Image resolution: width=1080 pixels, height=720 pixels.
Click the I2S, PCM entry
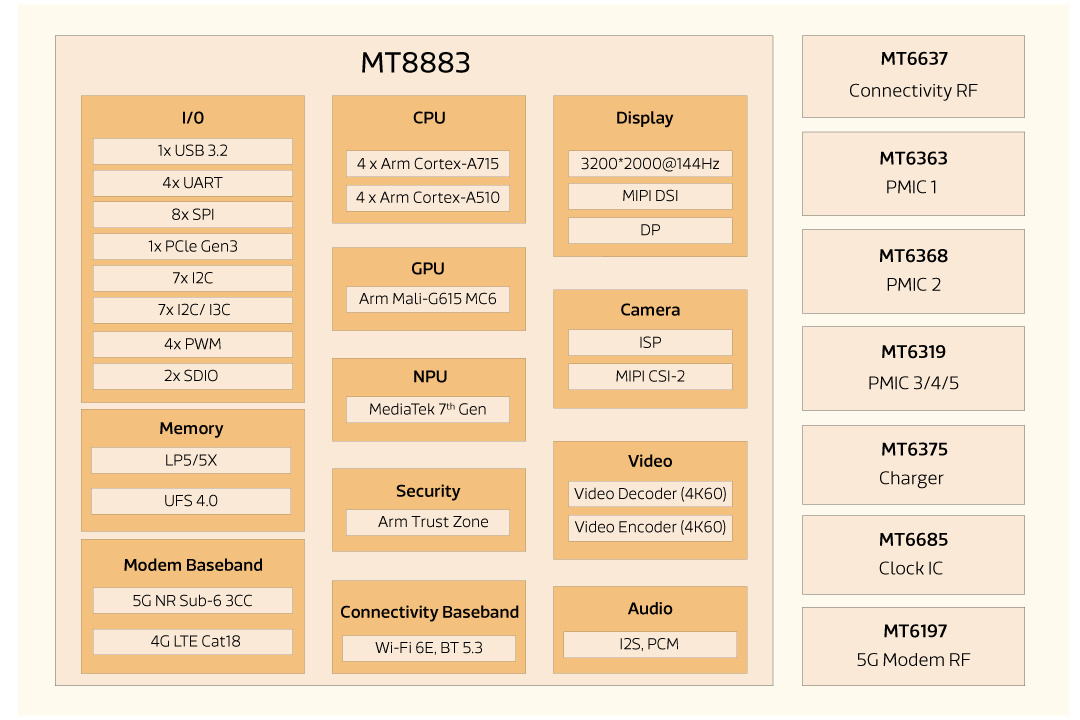[650, 644]
